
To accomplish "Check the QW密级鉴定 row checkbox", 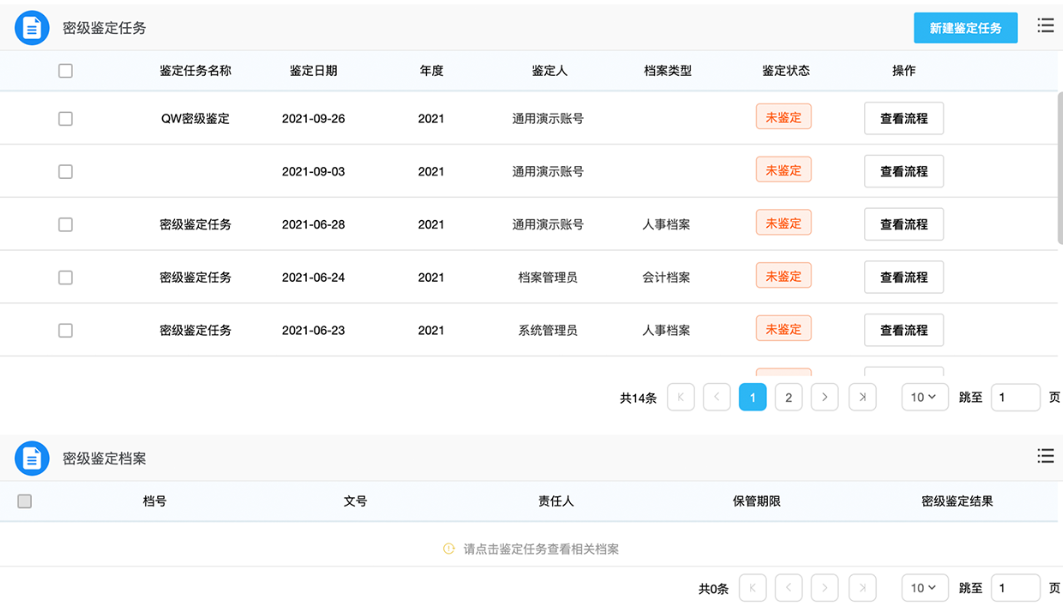I will pyautogui.click(x=65, y=118).
